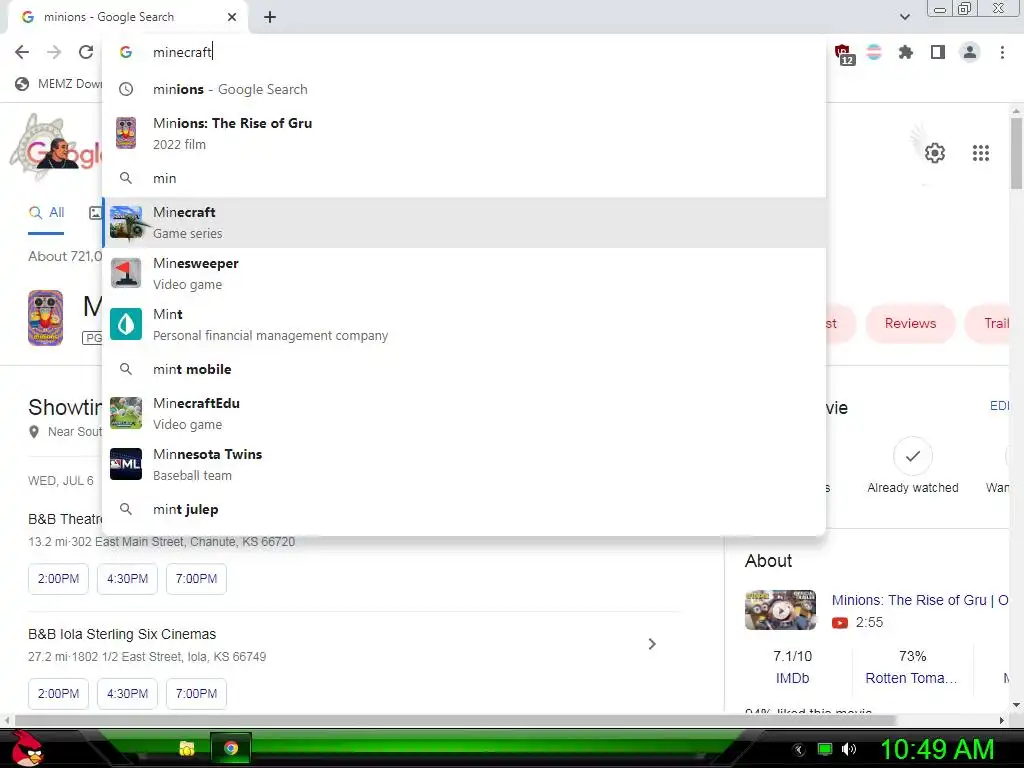This screenshot has width=1024, height=768.
Task: Open Chrome's three-dot menu
Action: click(1002, 52)
